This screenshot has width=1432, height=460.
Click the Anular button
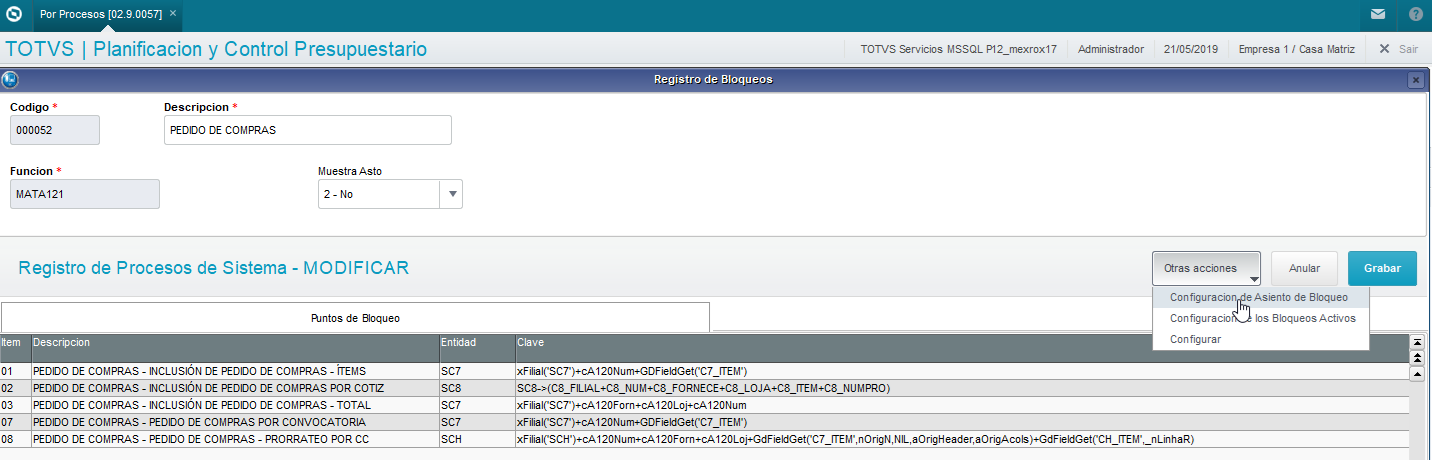coord(1304,268)
